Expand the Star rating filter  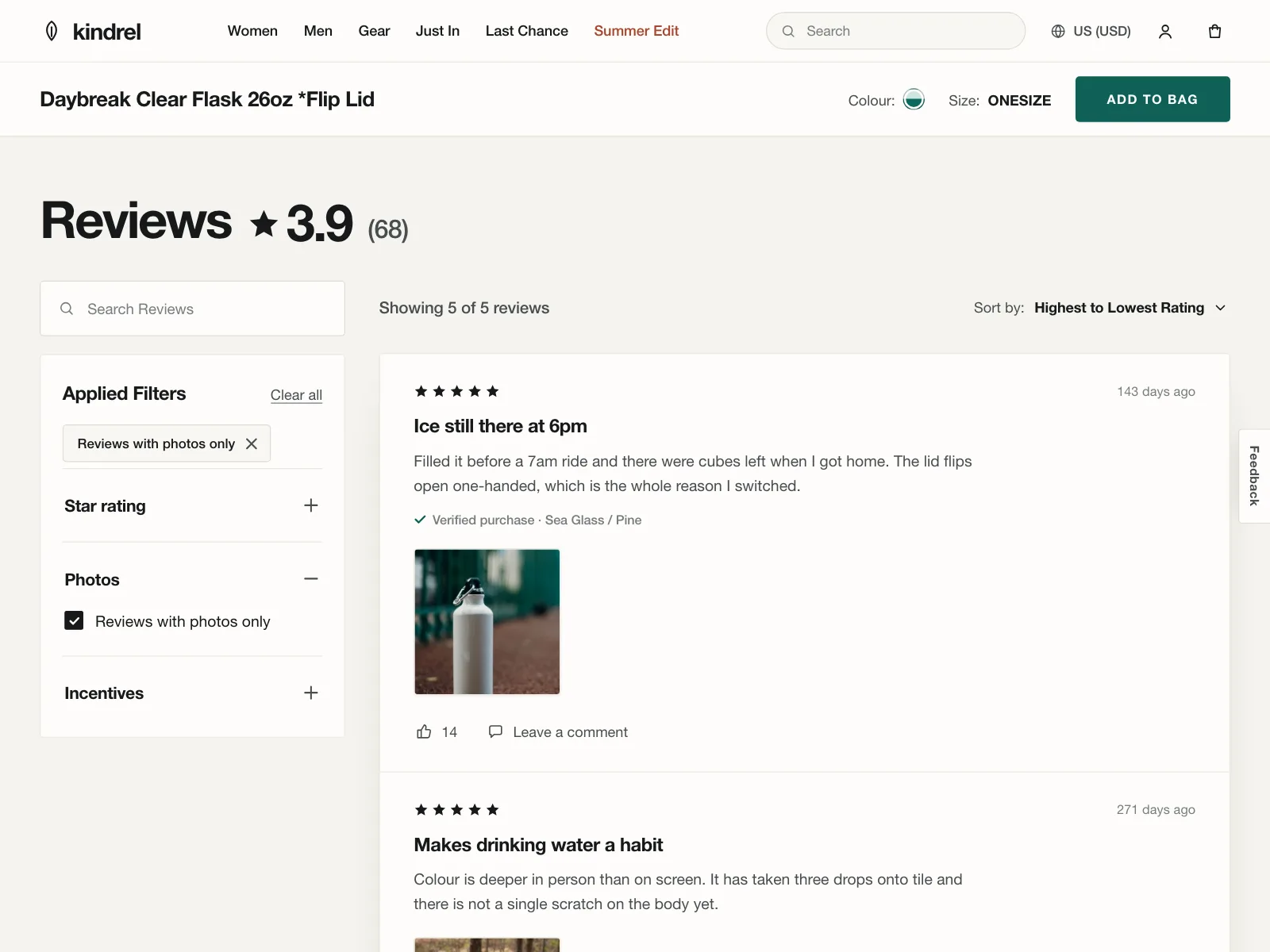(x=311, y=505)
